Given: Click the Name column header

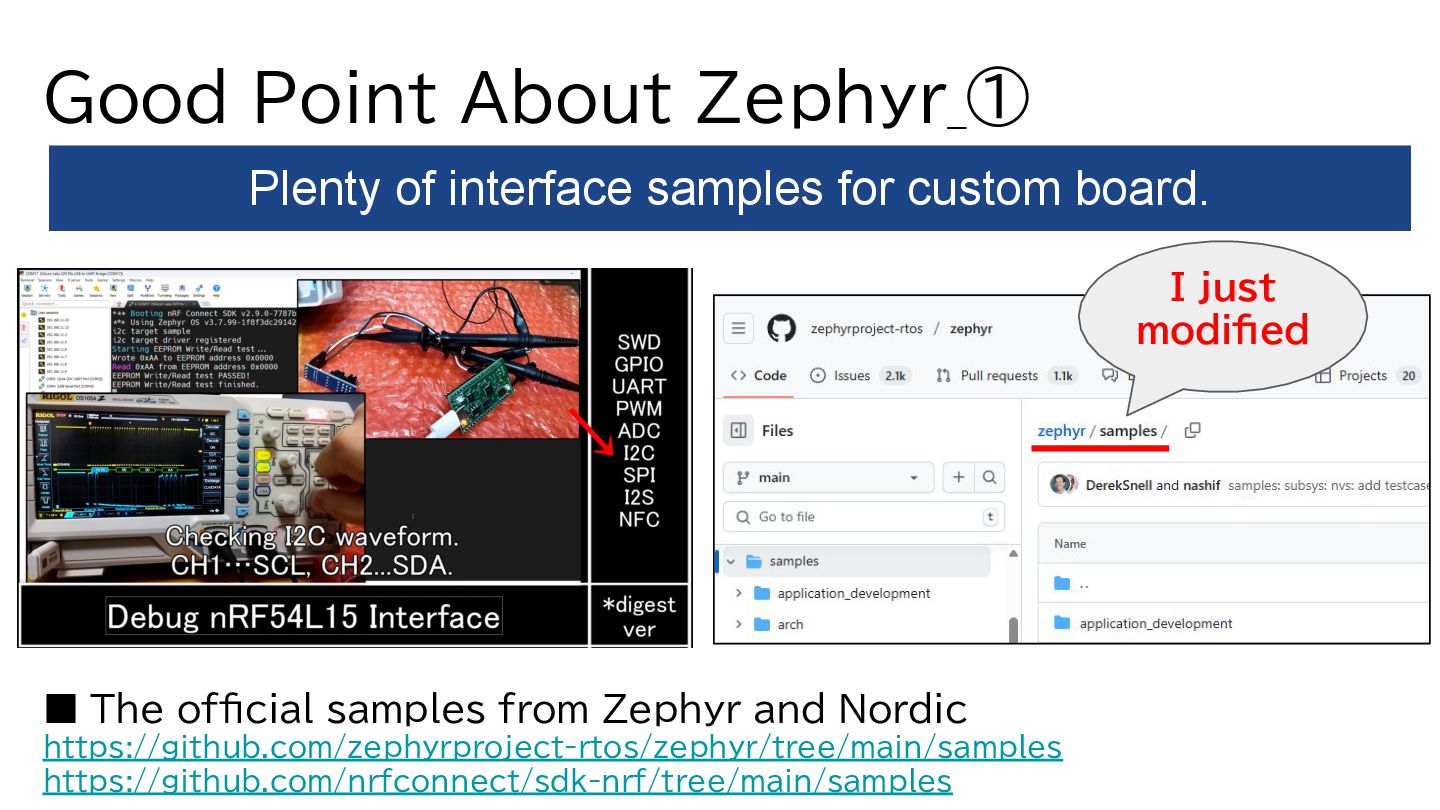Looking at the screenshot, I should pos(1070,543).
